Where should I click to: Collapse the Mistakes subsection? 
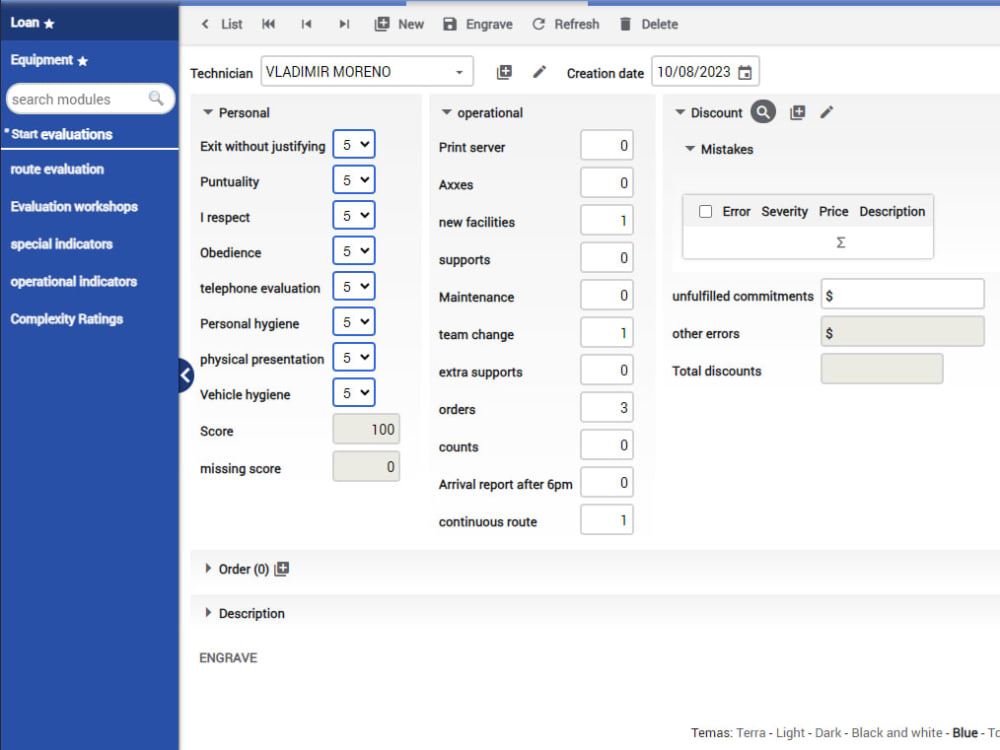click(x=689, y=149)
